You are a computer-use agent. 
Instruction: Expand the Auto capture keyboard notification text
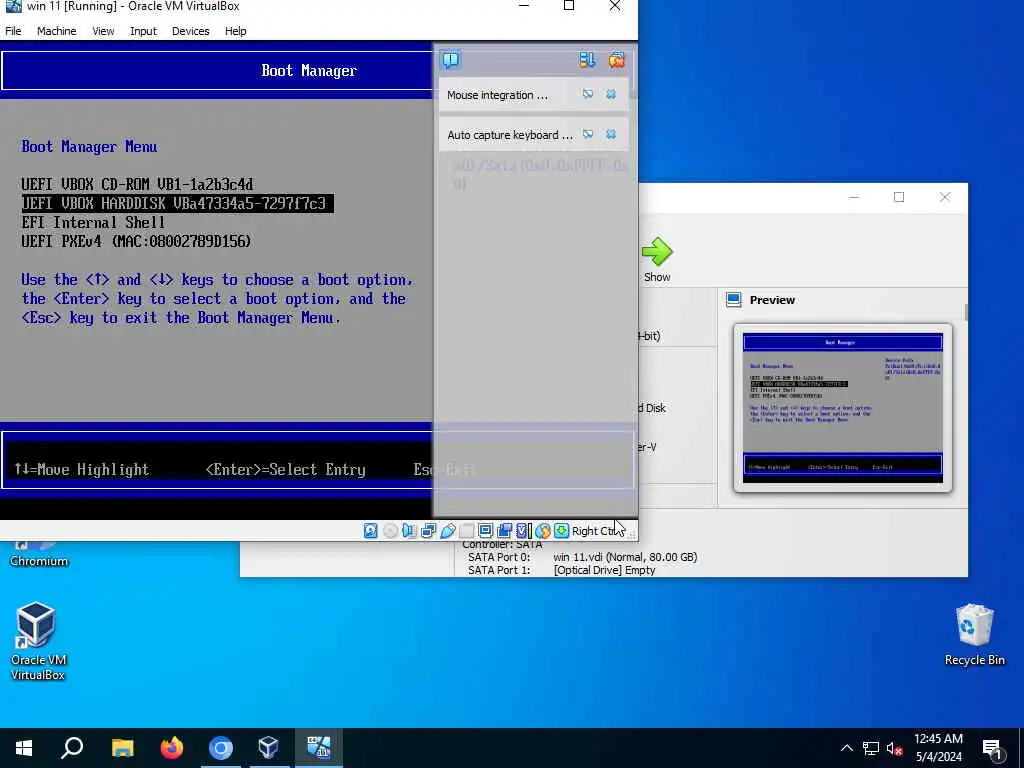coord(509,135)
